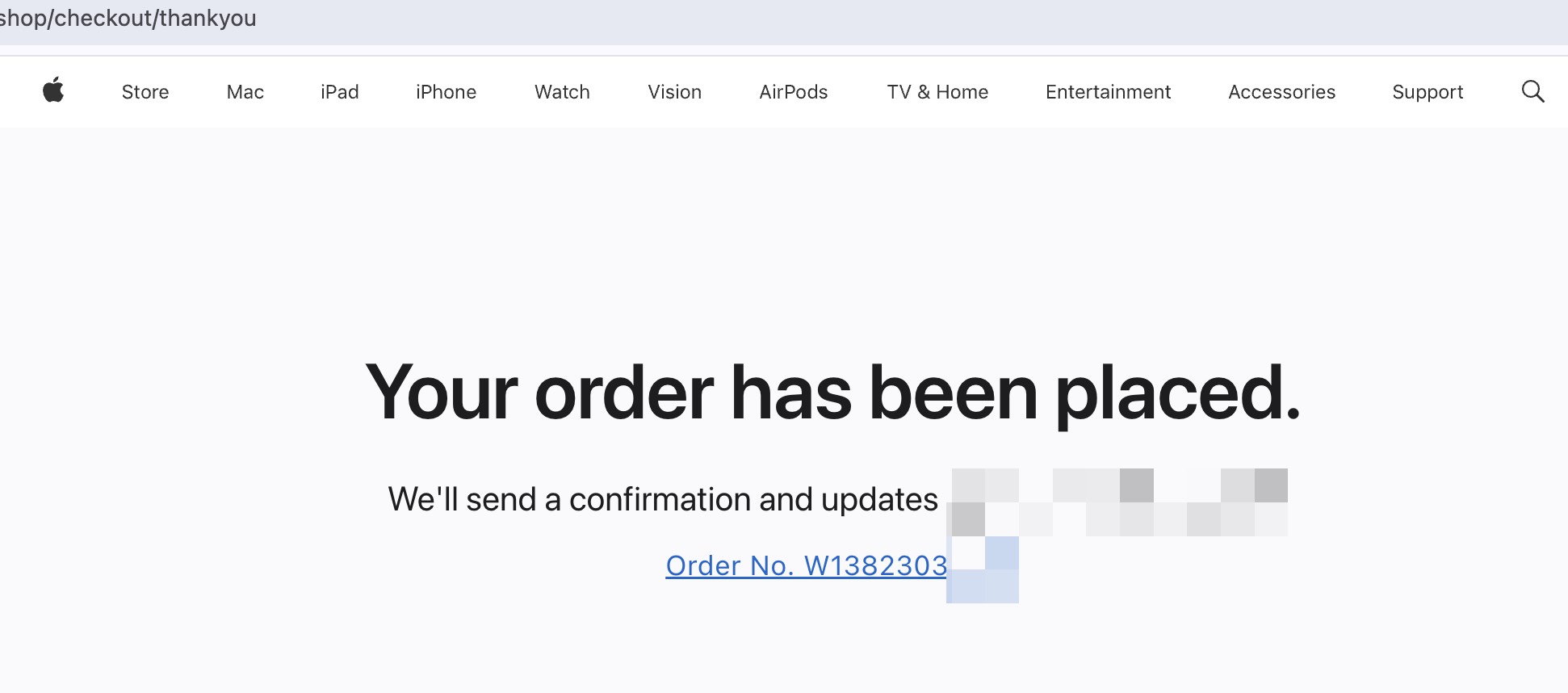Open the Order No. W1382303 link

806,565
